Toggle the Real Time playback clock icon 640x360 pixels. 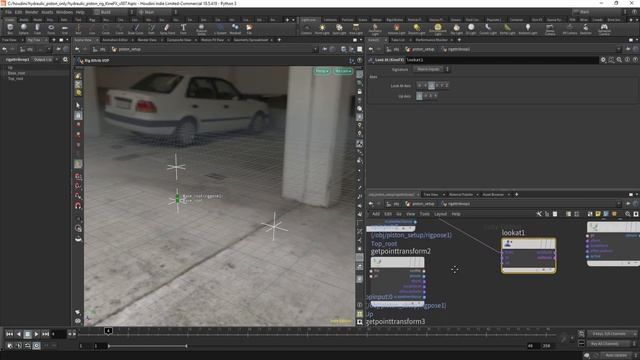(36, 346)
